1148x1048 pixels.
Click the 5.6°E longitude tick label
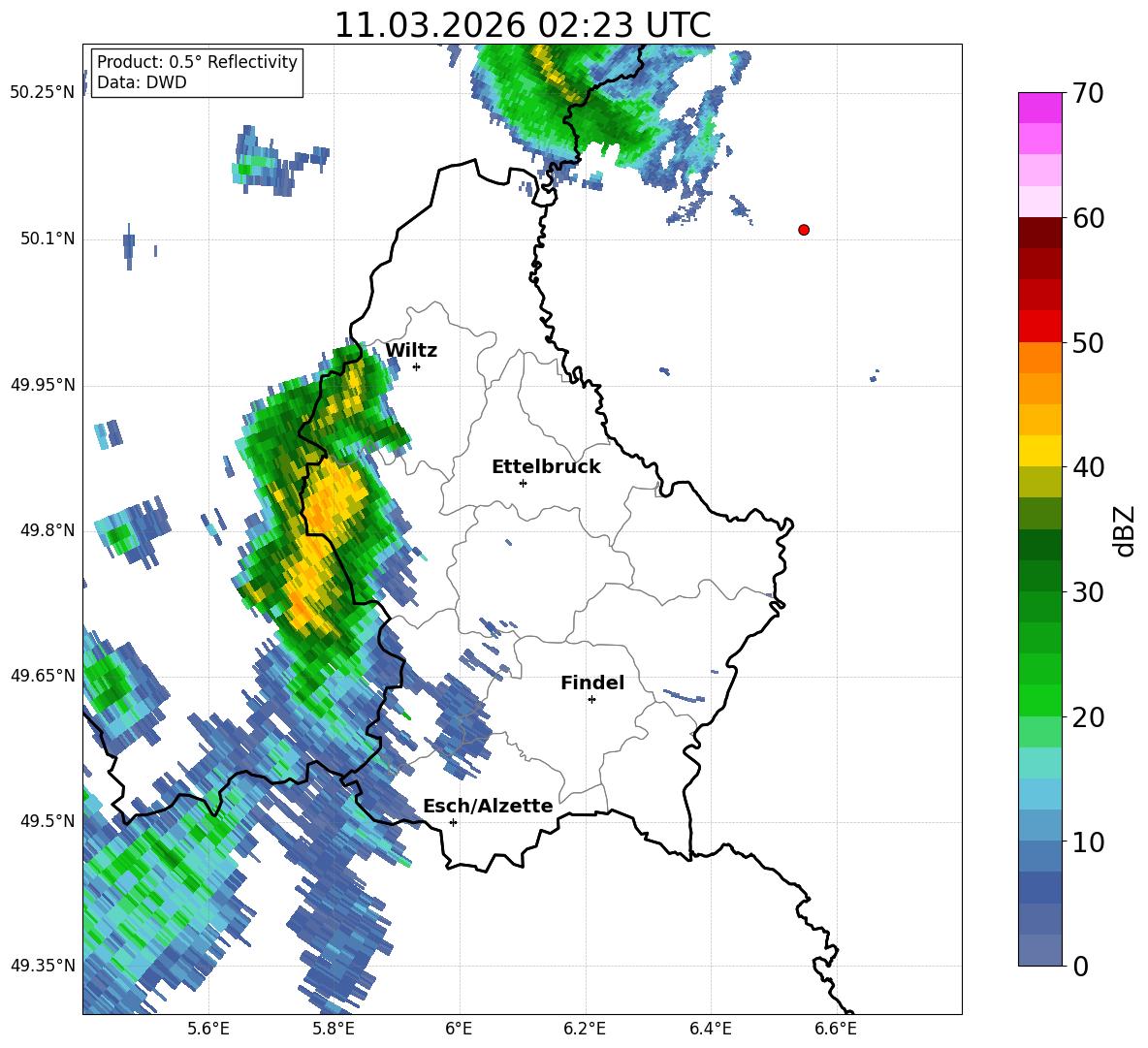pyautogui.click(x=208, y=1029)
